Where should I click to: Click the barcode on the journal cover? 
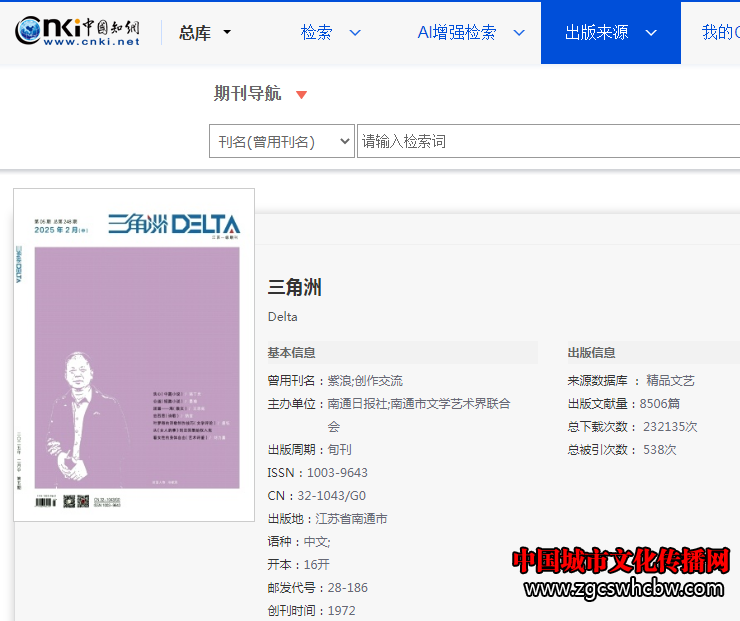pos(45,502)
